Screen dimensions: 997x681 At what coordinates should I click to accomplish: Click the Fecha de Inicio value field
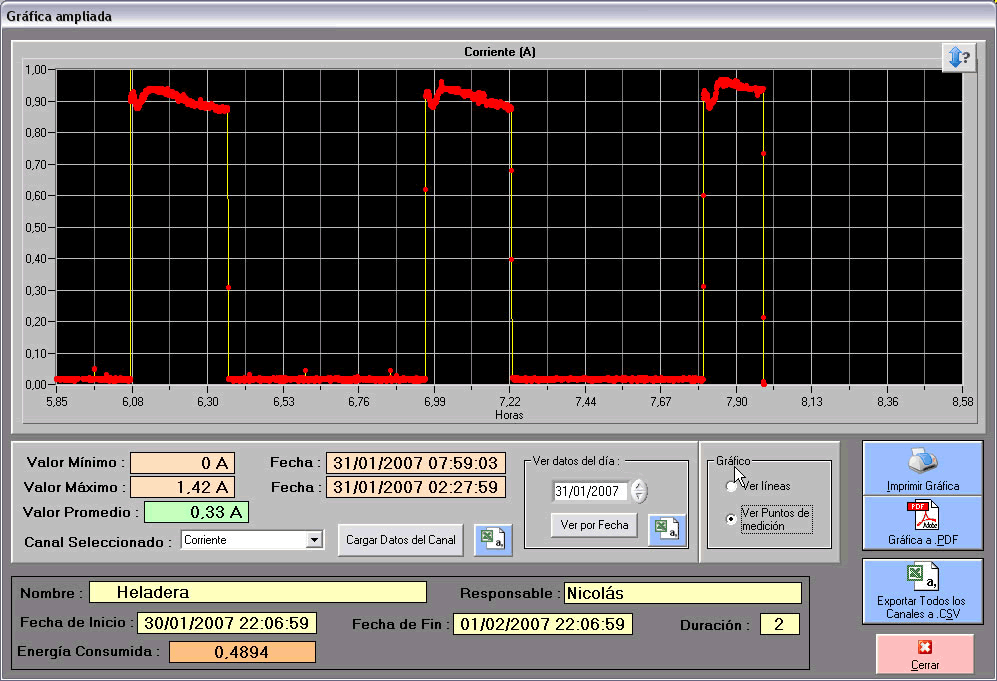coord(226,623)
